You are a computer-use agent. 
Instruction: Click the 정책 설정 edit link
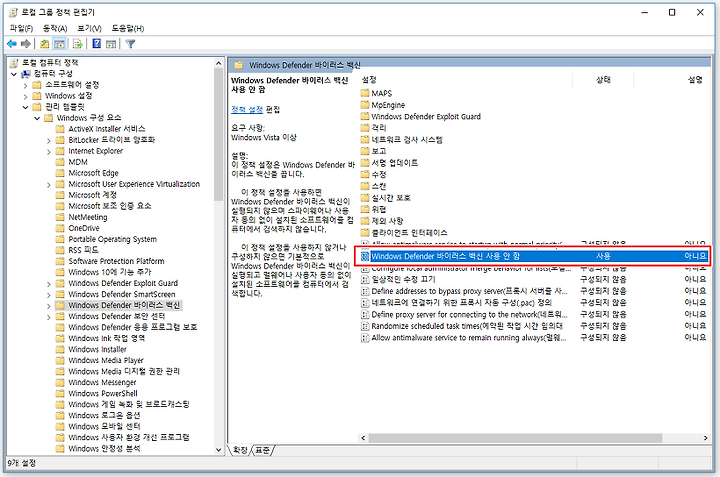pos(247,109)
